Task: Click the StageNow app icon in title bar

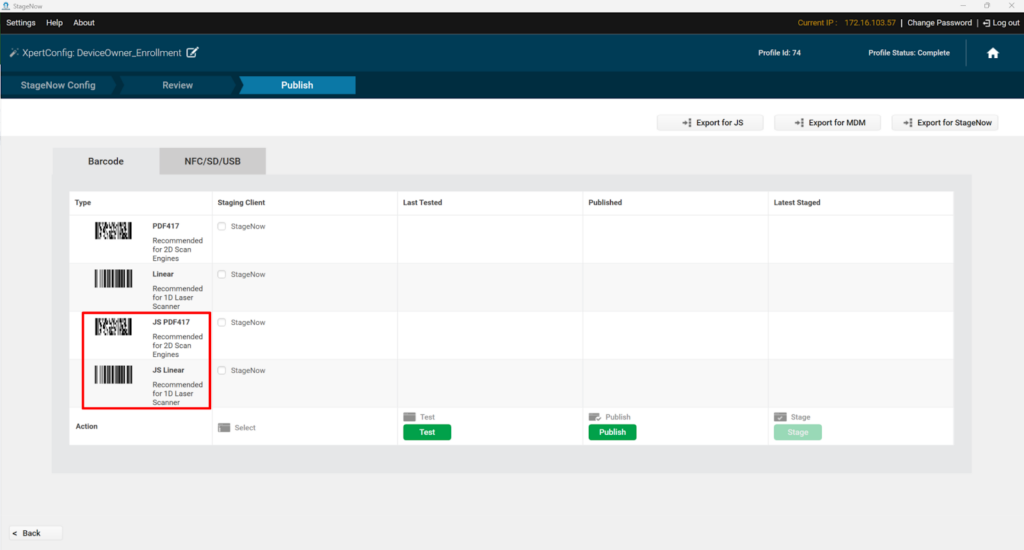Action: click(x=6, y=6)
